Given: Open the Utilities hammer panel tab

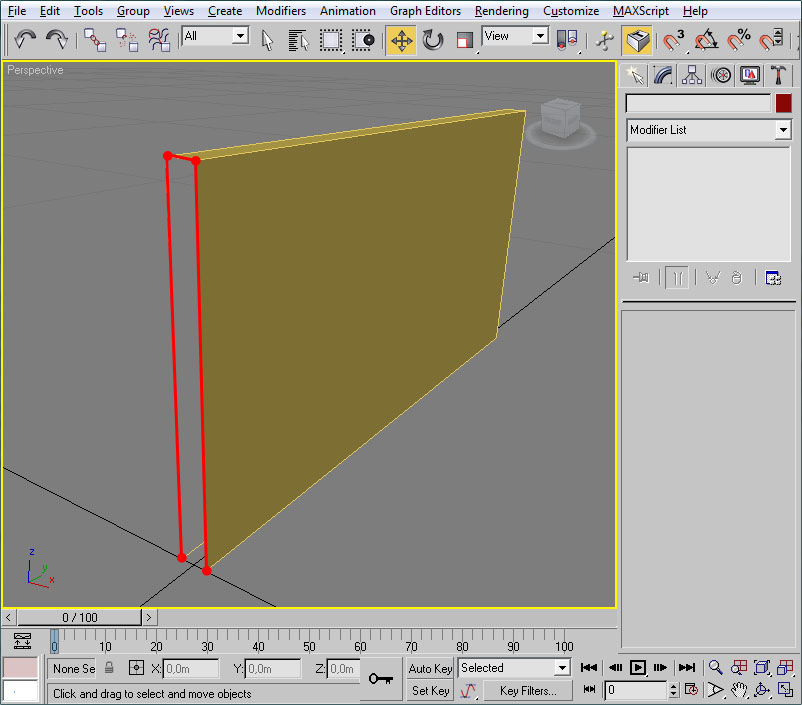Looking at the screenshot, I should coord(781,75).
